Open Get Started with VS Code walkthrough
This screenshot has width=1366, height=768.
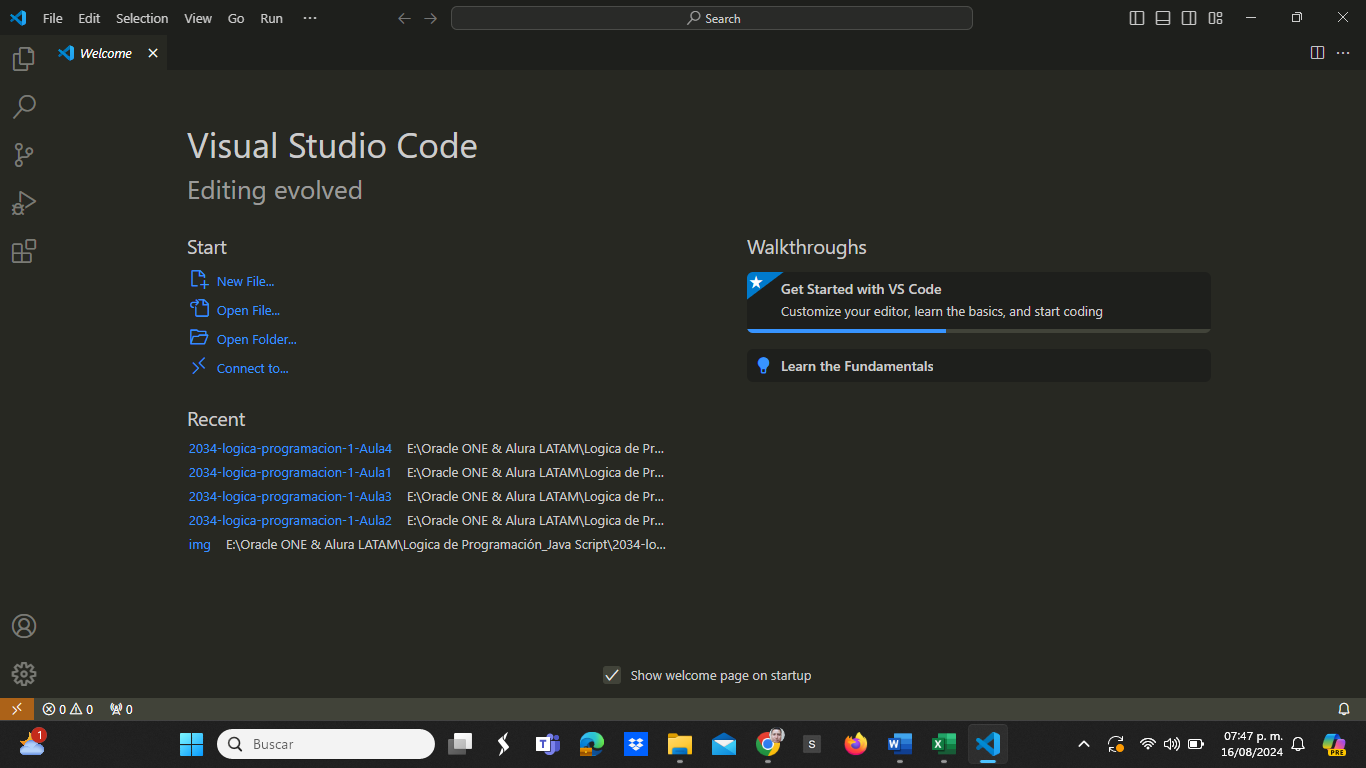pyautogui.click(x=979, y=302)
